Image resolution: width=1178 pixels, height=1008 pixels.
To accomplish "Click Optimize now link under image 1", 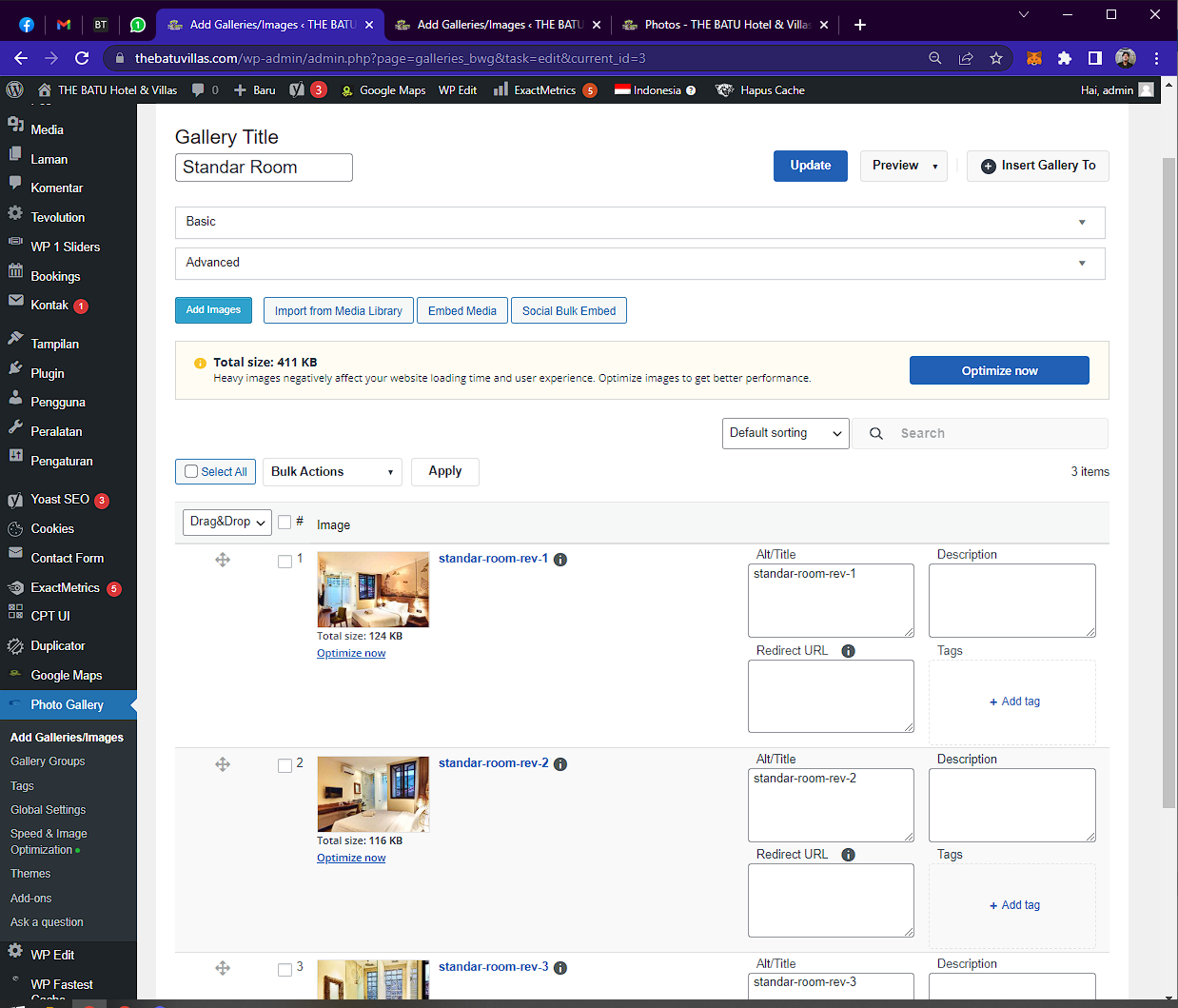I will (351, 653).
